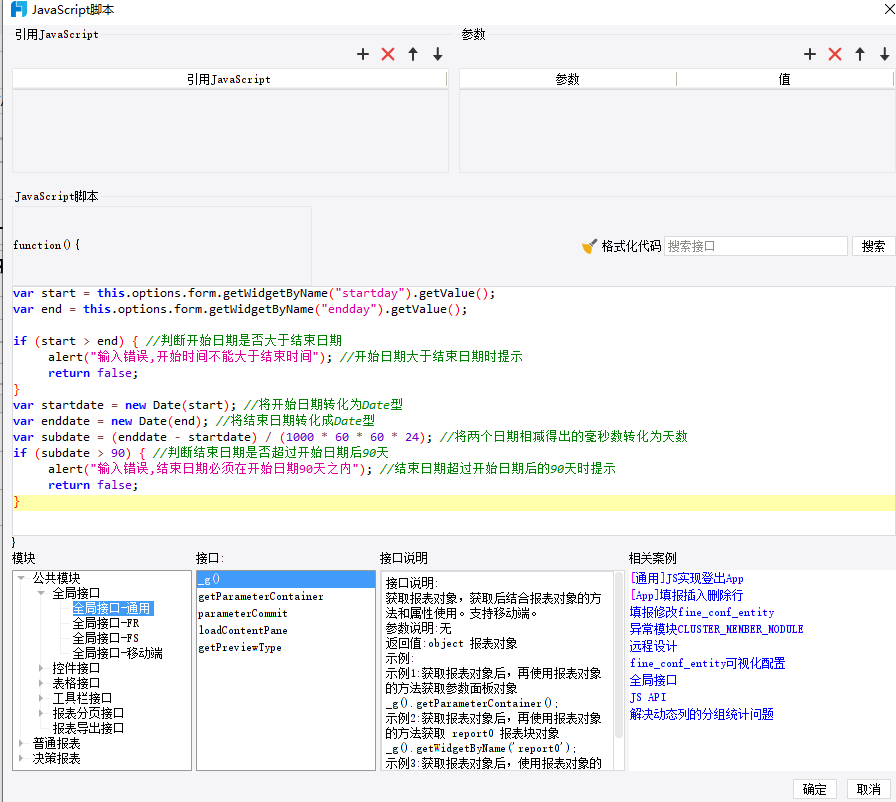Click the yellow-highlighted last line in code editor

(x=454, y=502)
